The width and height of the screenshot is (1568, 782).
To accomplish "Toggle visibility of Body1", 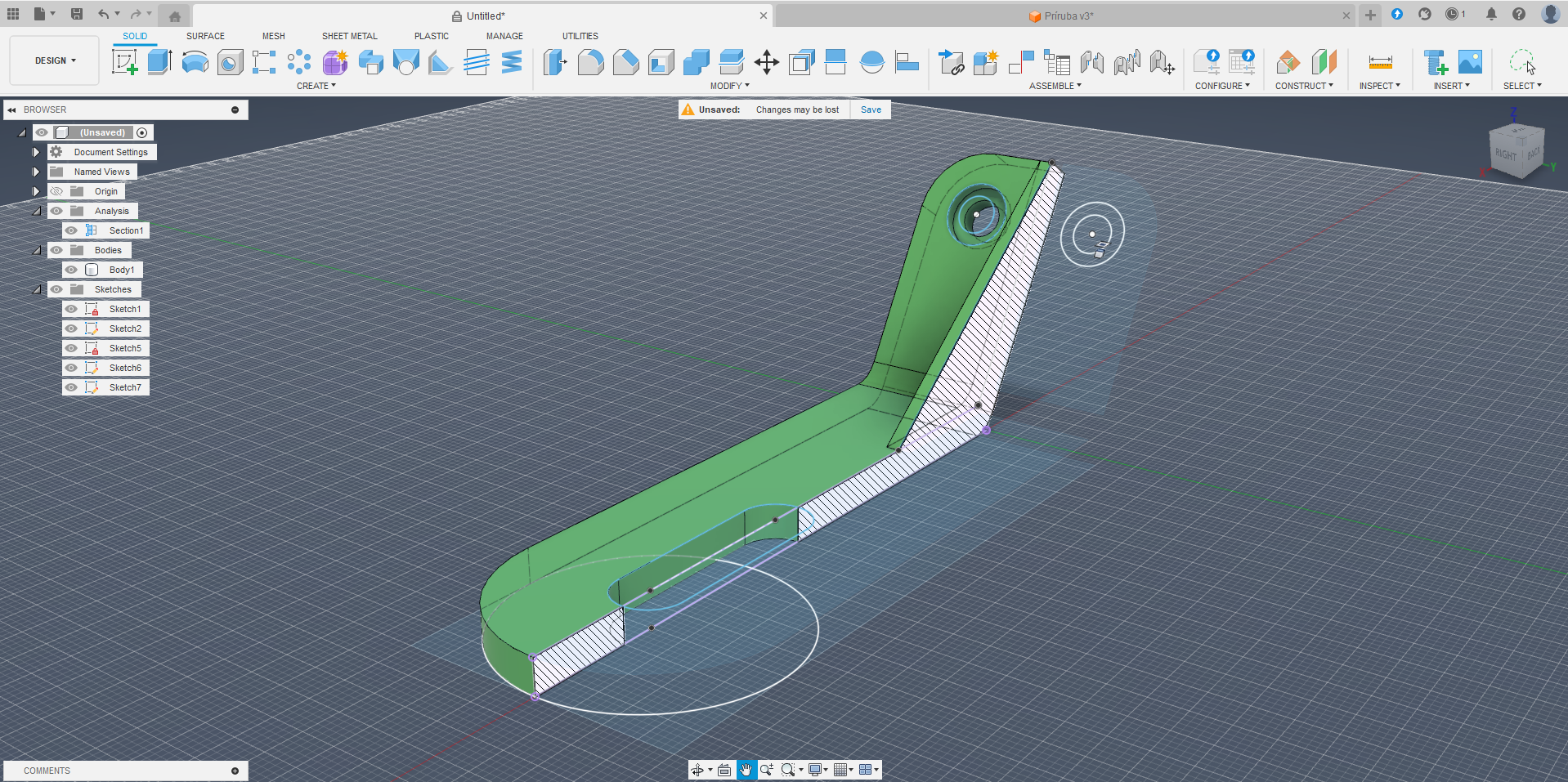I will coord(72,270).
